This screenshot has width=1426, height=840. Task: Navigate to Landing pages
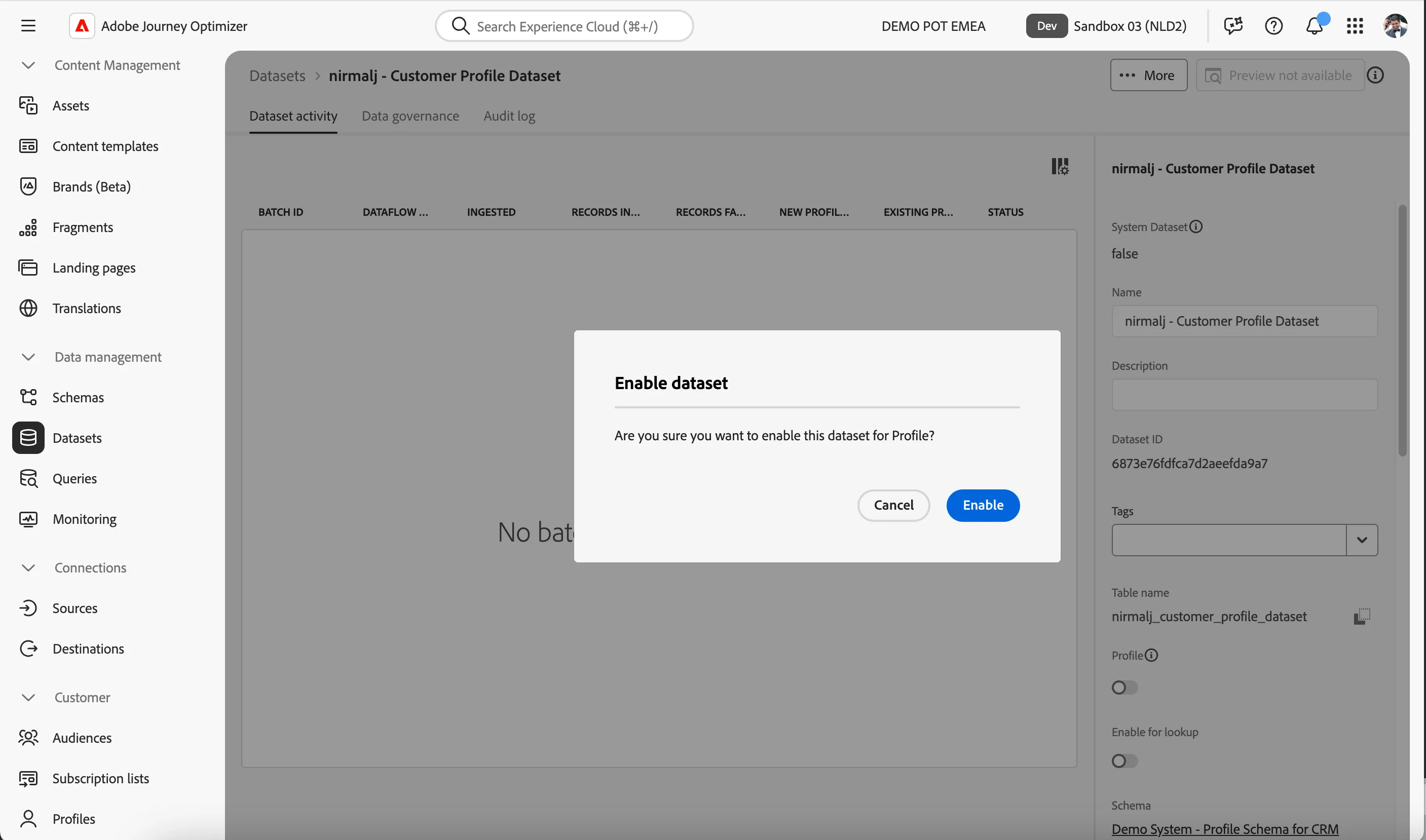pyautogui.click(x=94, y=268)
